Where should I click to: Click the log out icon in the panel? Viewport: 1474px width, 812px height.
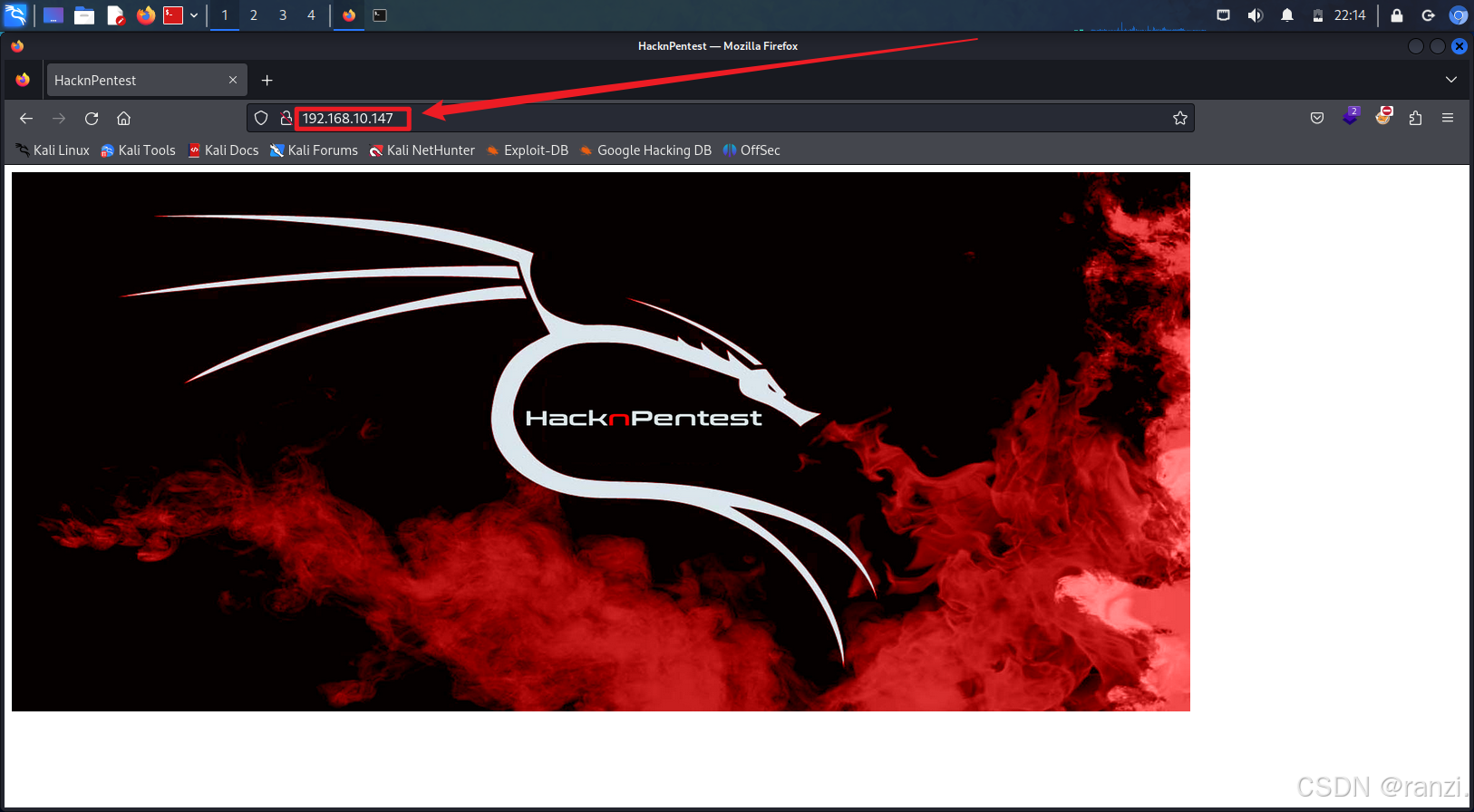pos(1428,15)
